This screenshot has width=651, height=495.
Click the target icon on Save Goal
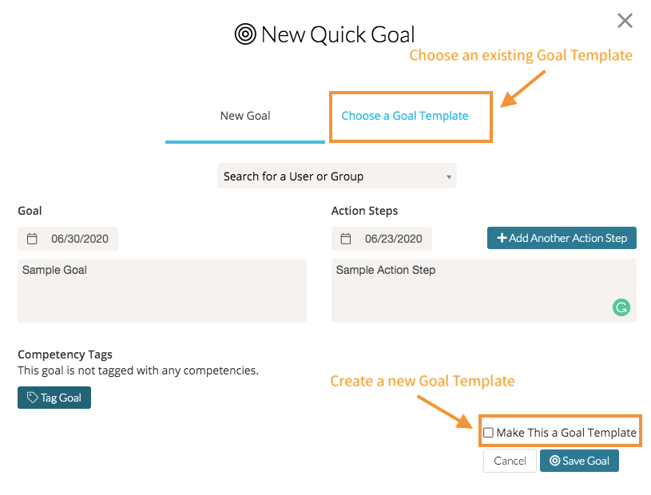(x=555, y=461)
